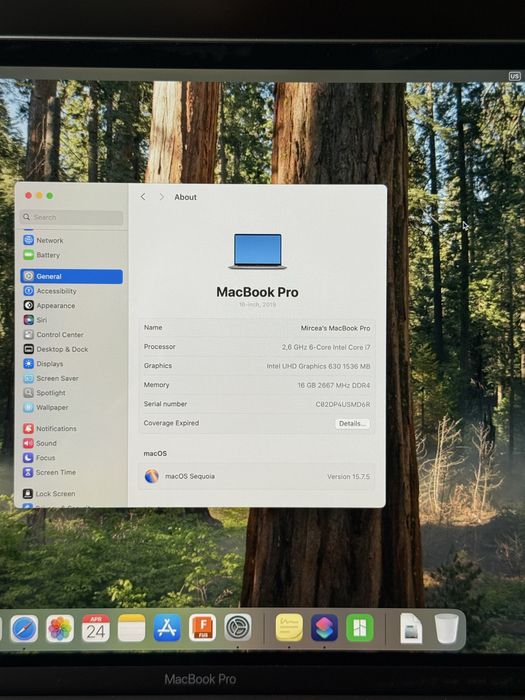Click the 16 GB 2667 MHz DDR4 value
Screen dimensions: 525x700
click(x=334, y=385)
